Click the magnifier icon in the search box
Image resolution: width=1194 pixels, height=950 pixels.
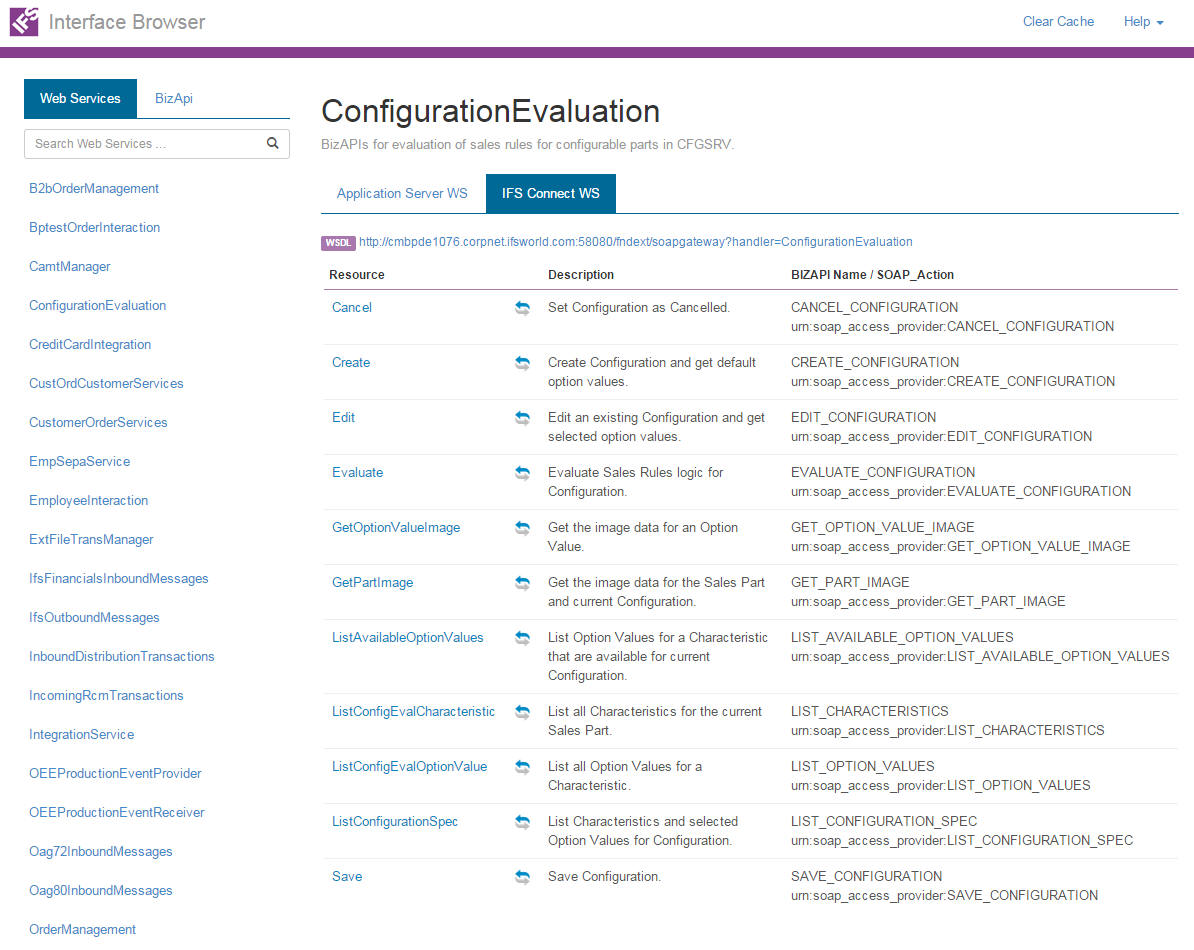(272, 144)
